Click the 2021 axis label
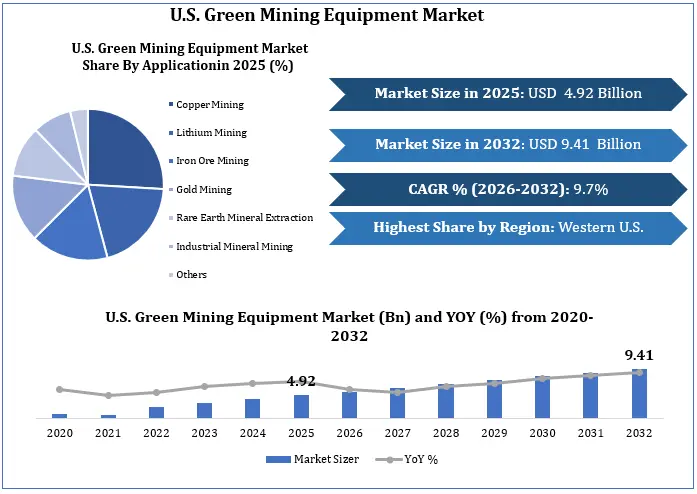This screenshot has width=697, height=494. [x=108, y=433]
